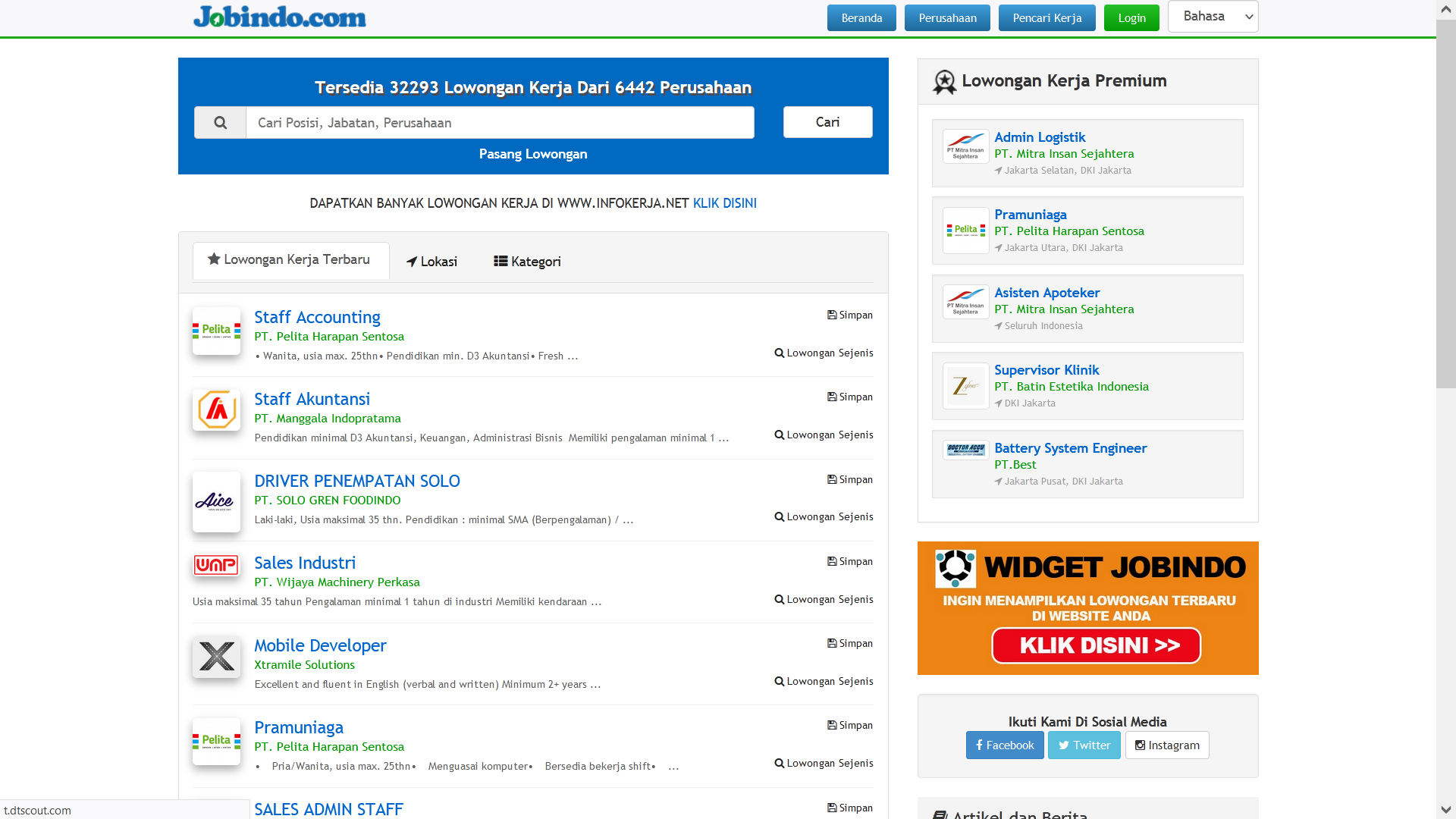This screenshot has height=819, width=1456.
Task: Click Doctor Accu logo beside Battery System Engineer
Action: pyautogui.click(x=965, y=450)
